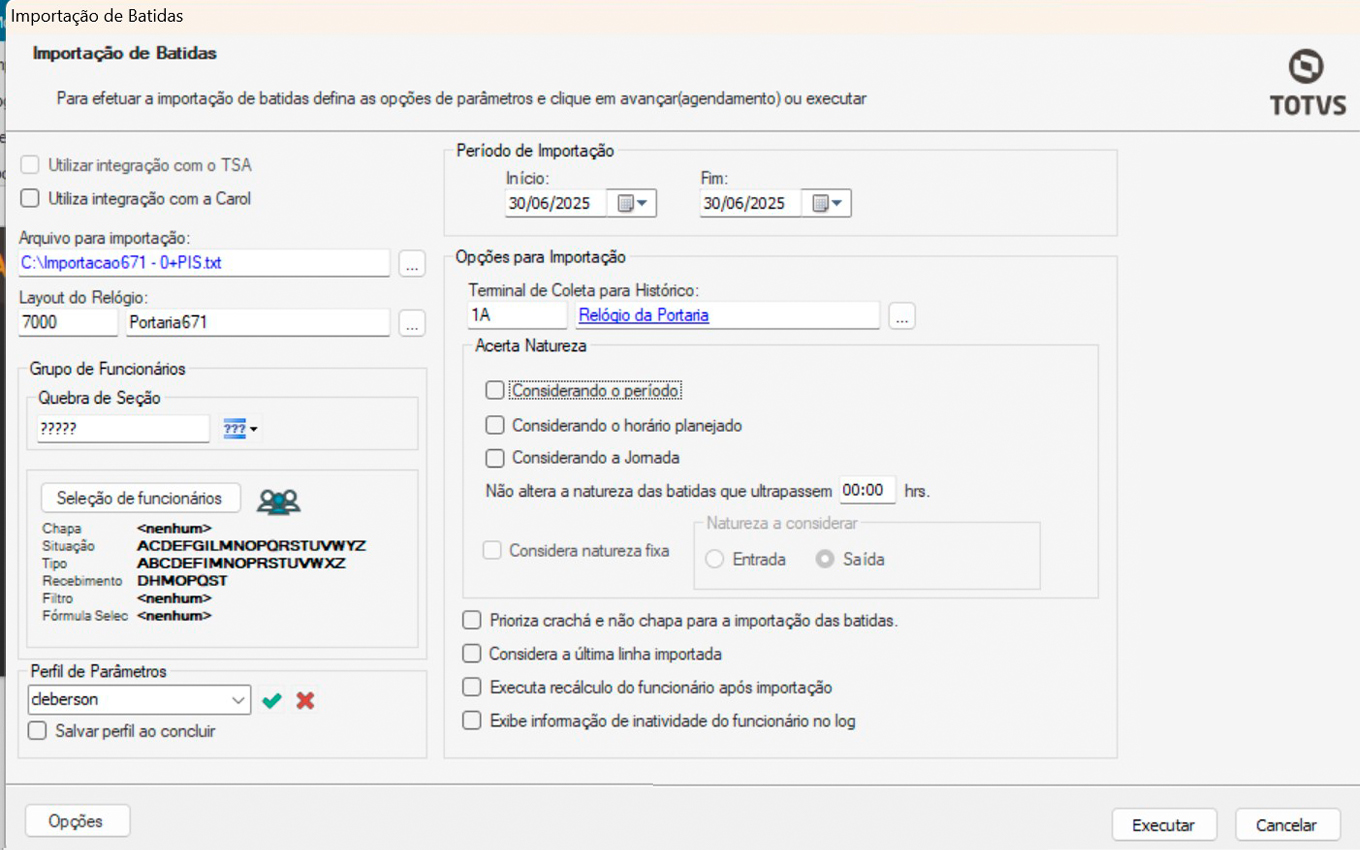The width and height of the screenshot is (1360, 850).
Task: Check Considerando o horário planejado
Action: point(494,425)
